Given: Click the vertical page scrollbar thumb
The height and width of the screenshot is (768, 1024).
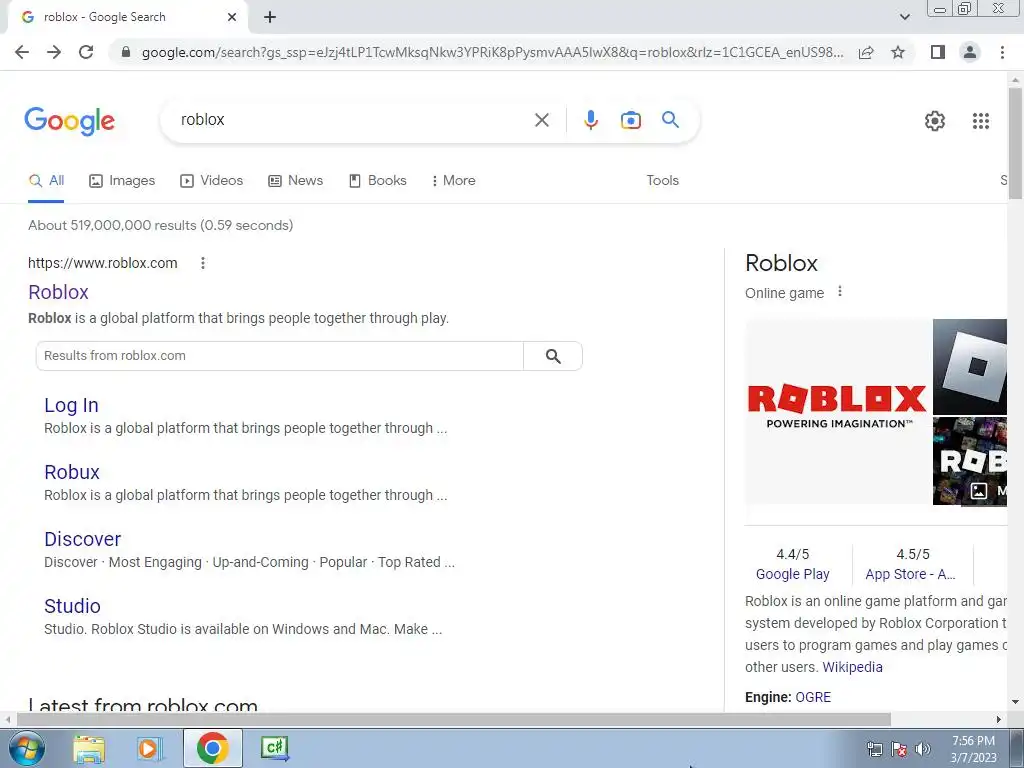Looking at the screenshot, I should (1015, 143).
